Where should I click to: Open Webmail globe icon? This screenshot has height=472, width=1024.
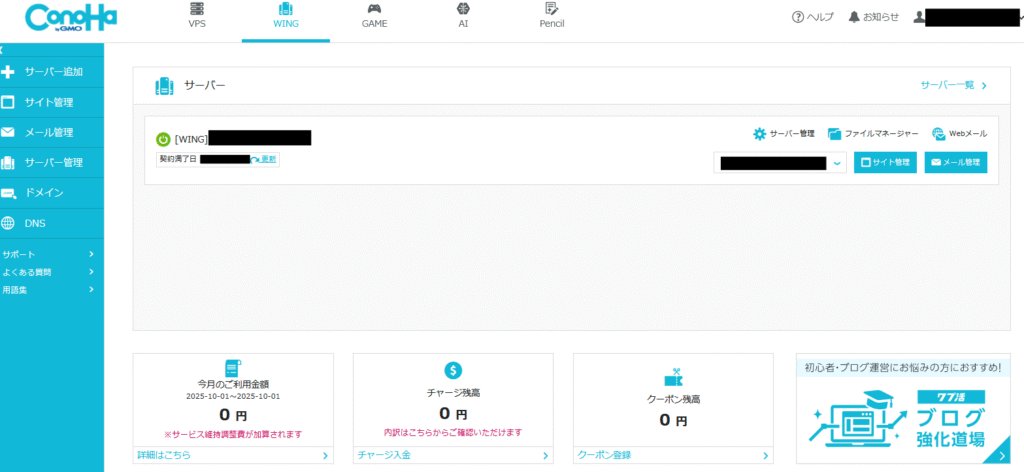pos(939,134)
